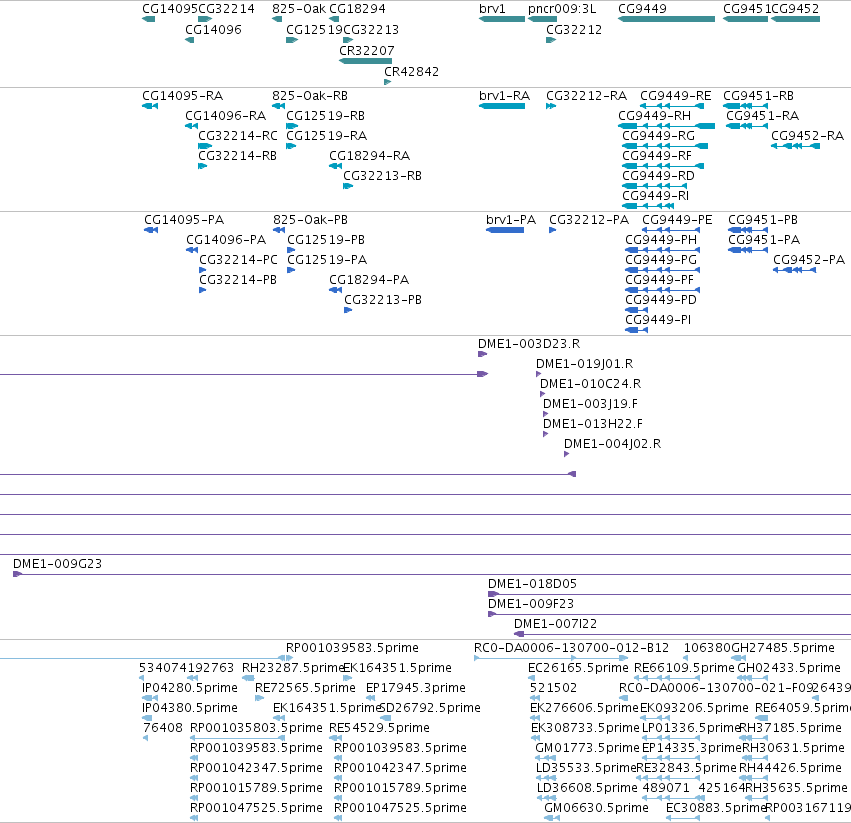
Task: Click transcript CG32212-RA
Action: [586, 96]
